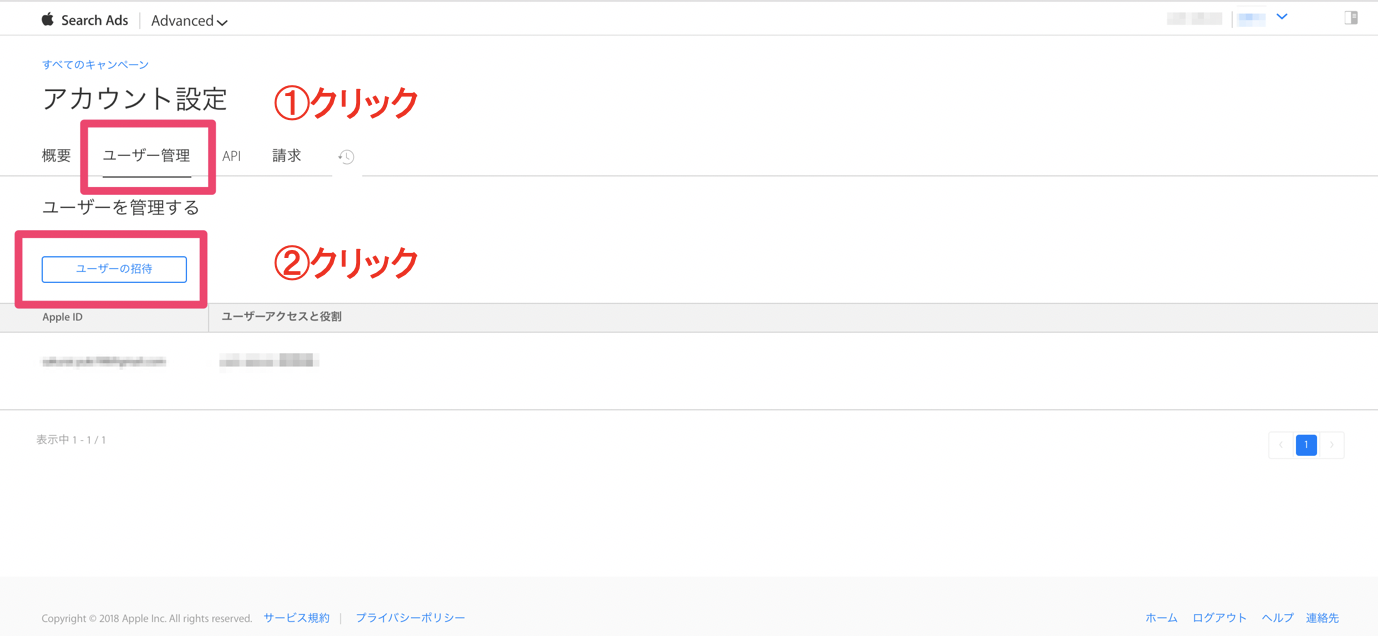The width and height of the screenshot is (1378, 636).
Task: Open the サービス規約 link
Action: [x=296, y=618]
